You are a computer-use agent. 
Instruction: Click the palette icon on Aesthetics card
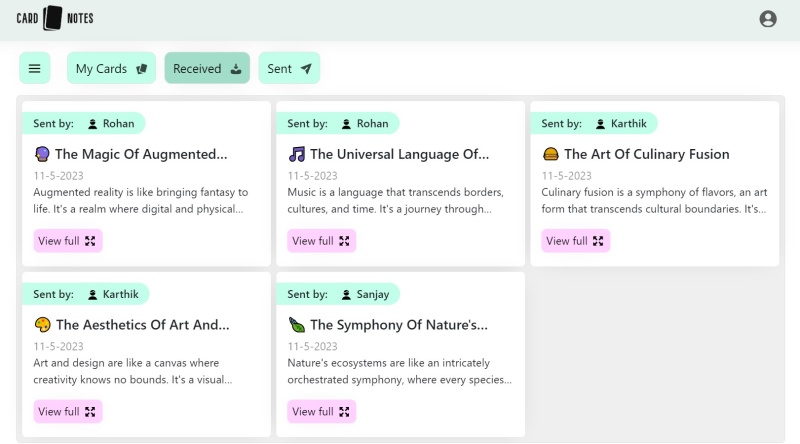click(x=42, y=325)
